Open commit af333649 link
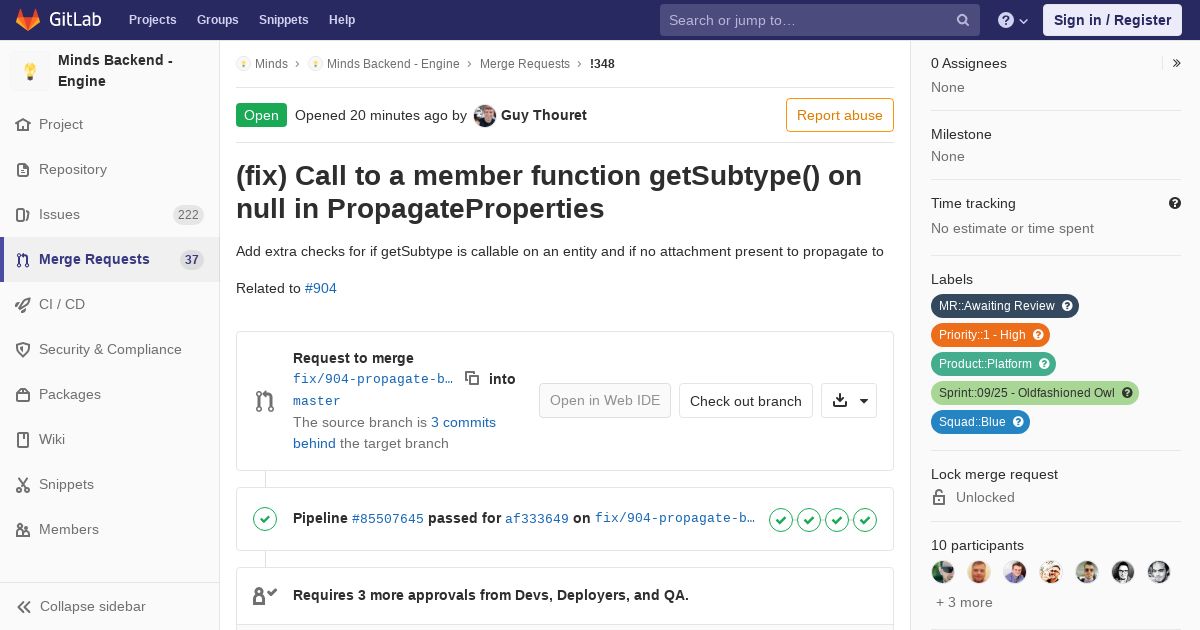The height and width of the screenshot is (630, 1200). click(x=537, y=519)
